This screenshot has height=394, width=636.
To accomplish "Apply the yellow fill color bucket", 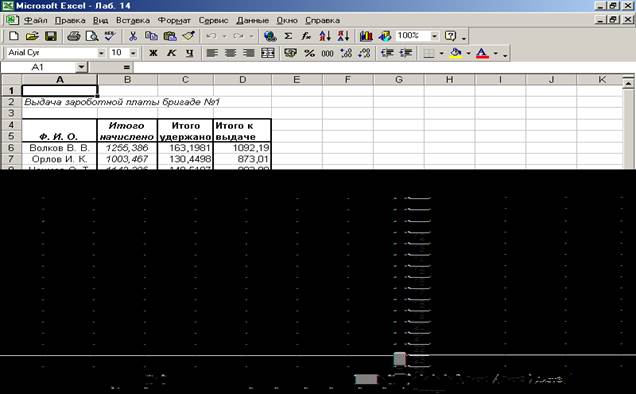I will 456,53.
